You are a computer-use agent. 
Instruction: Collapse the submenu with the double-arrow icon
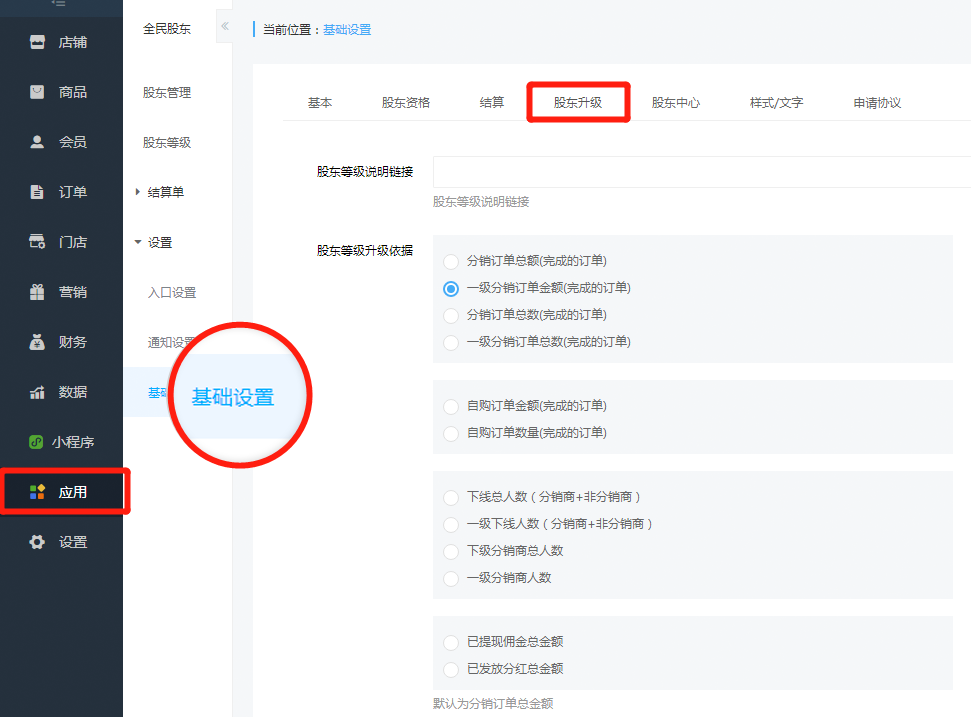click(225, 26)
